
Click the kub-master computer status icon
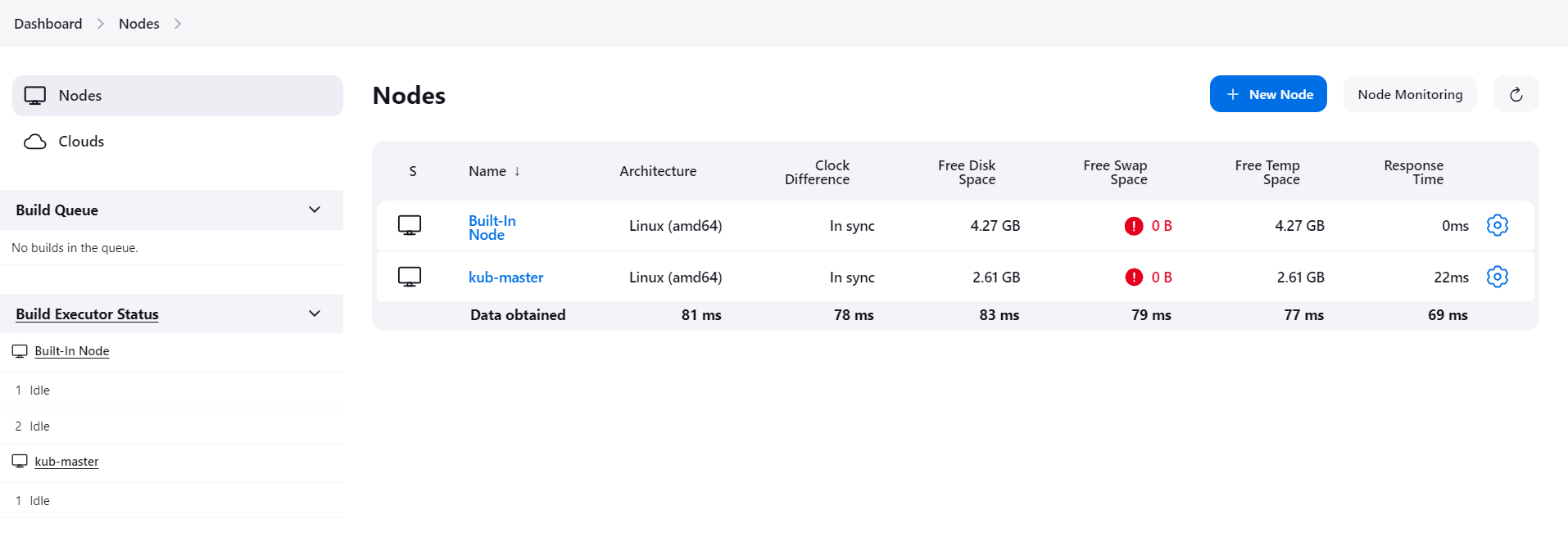pos(410,277)
